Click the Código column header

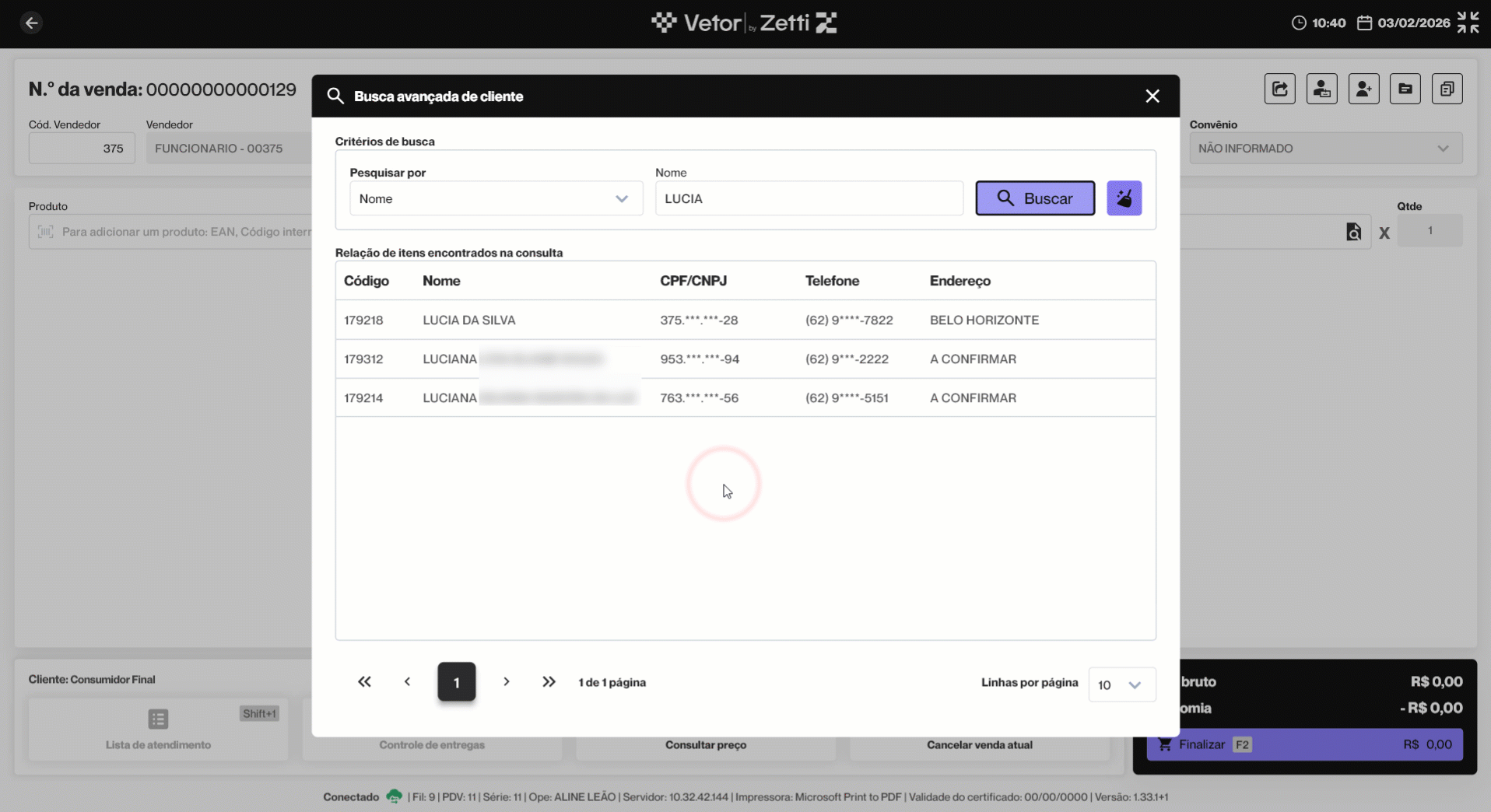pos(367,281)
